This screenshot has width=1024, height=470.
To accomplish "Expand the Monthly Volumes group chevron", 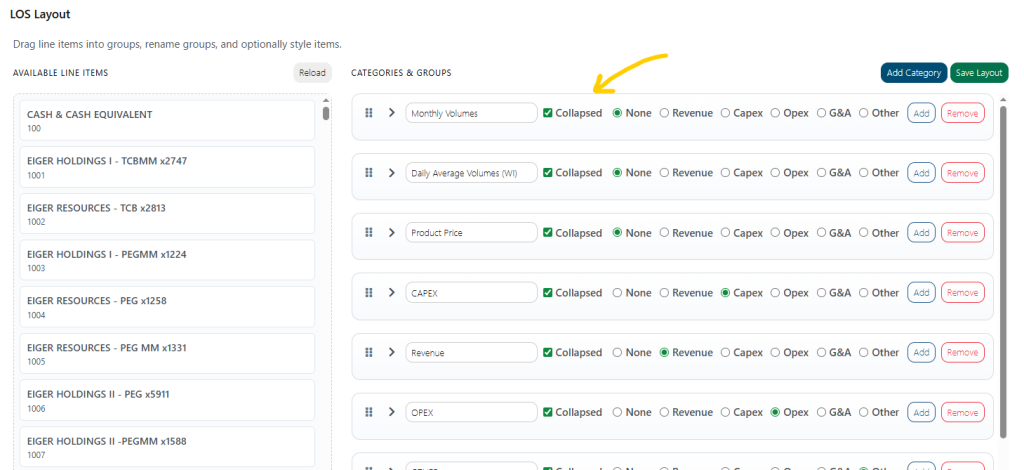I will 391,113.
